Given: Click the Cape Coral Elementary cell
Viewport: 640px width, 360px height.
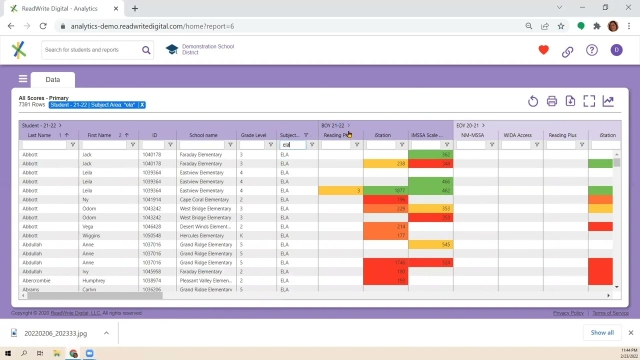Looking at the screenshot, I should (206, 200).
